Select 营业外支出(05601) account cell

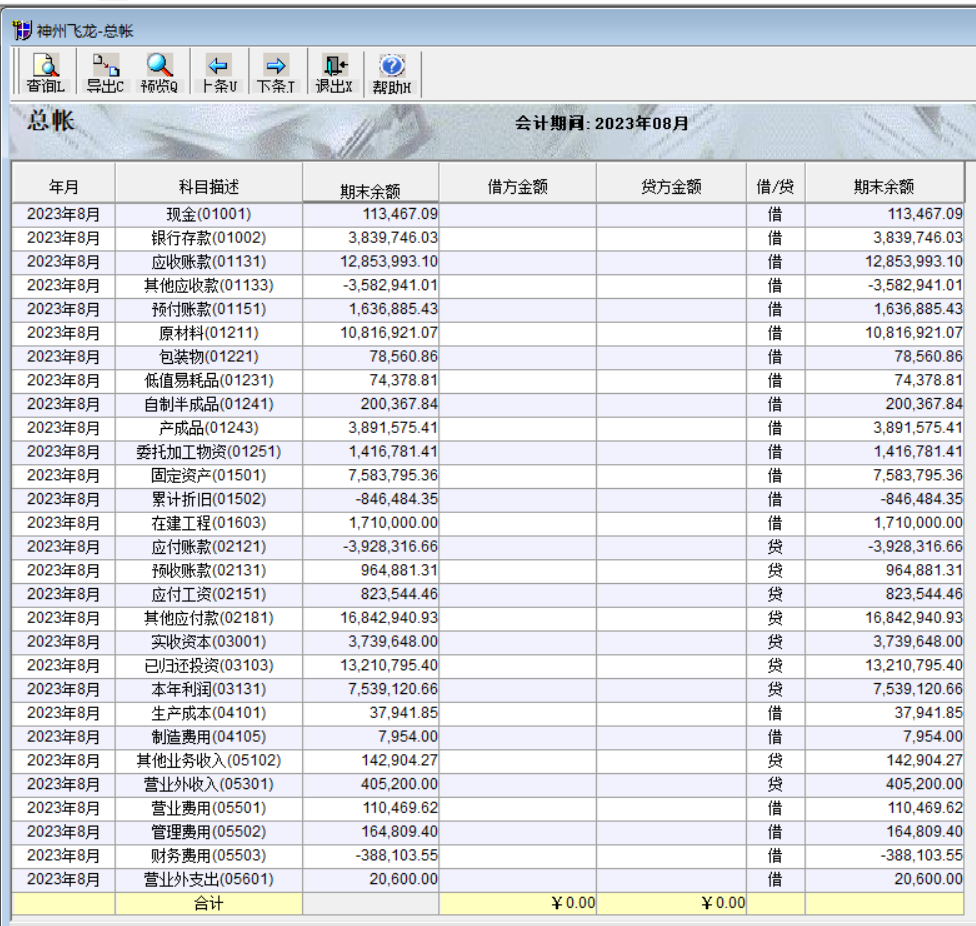[209, 879]
